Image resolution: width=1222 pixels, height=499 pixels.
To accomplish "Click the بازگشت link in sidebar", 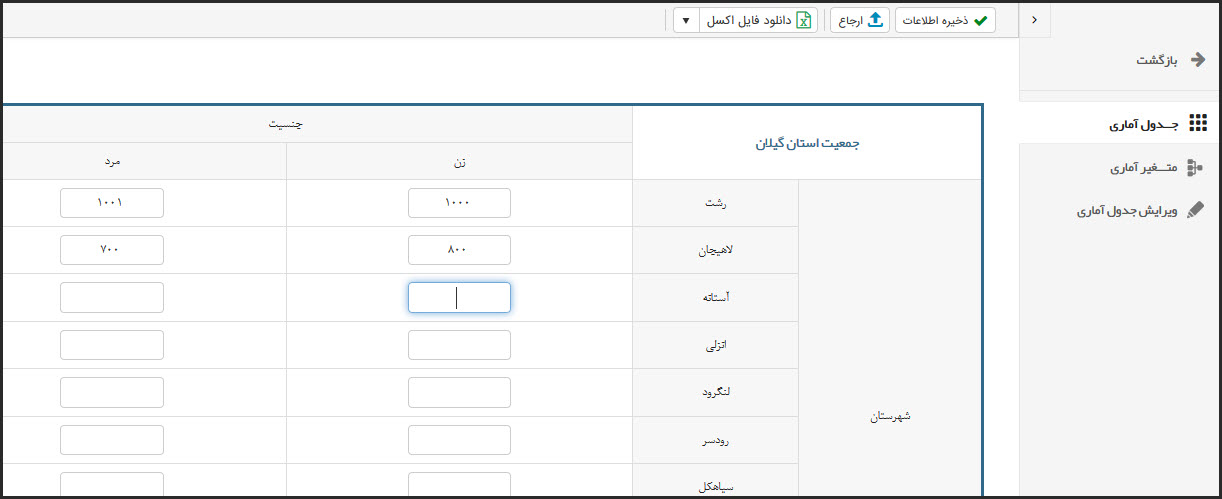I will click(1157, 60).
